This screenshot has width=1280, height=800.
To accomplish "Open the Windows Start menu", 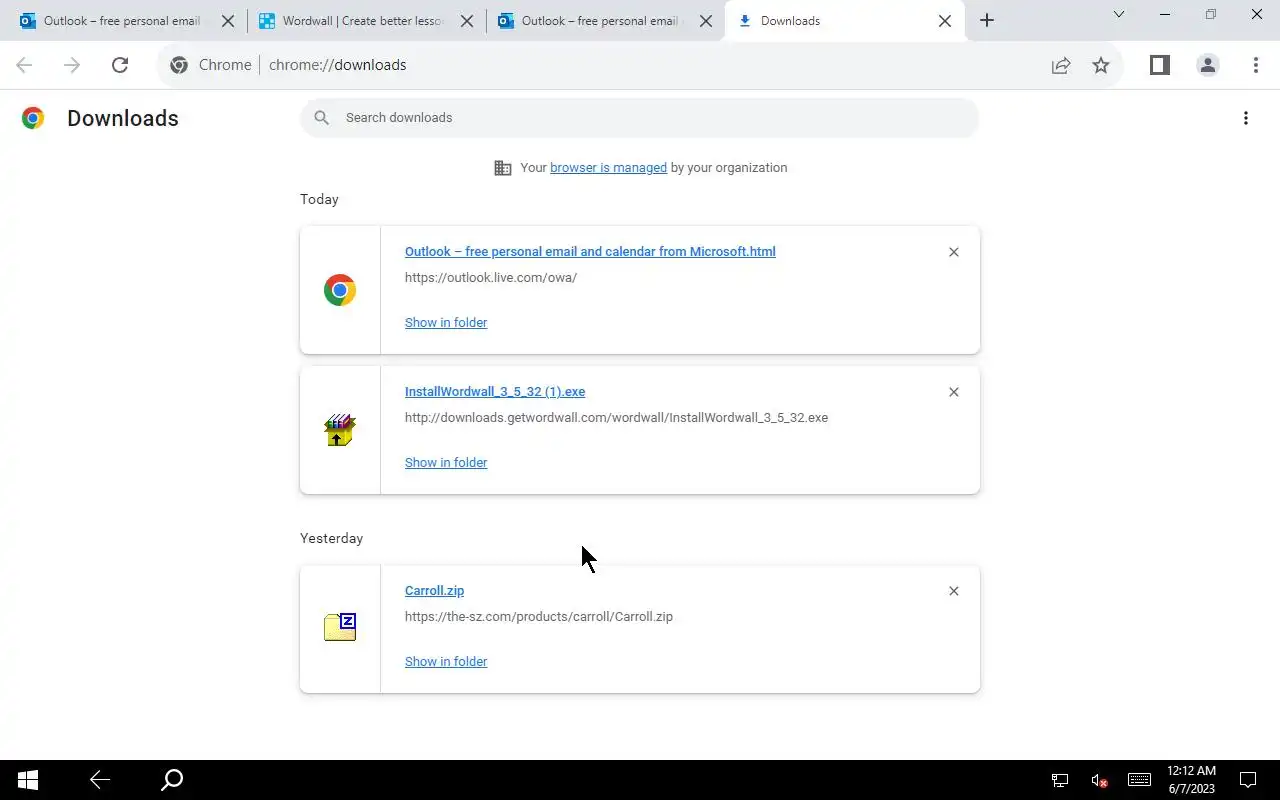I will tap(28, 780).
